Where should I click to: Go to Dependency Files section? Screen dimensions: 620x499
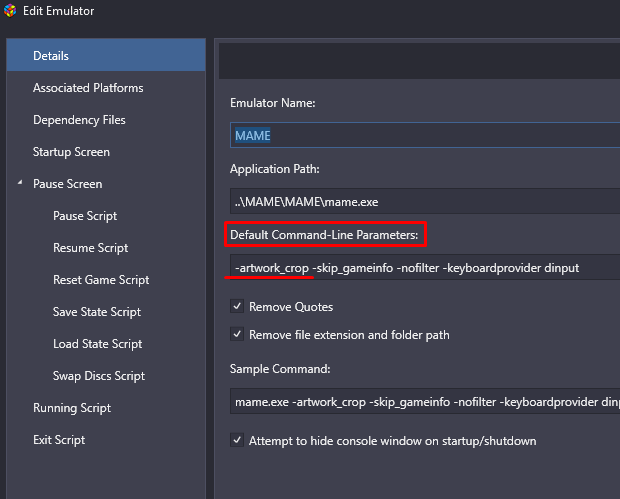click(x=106, y=120)
